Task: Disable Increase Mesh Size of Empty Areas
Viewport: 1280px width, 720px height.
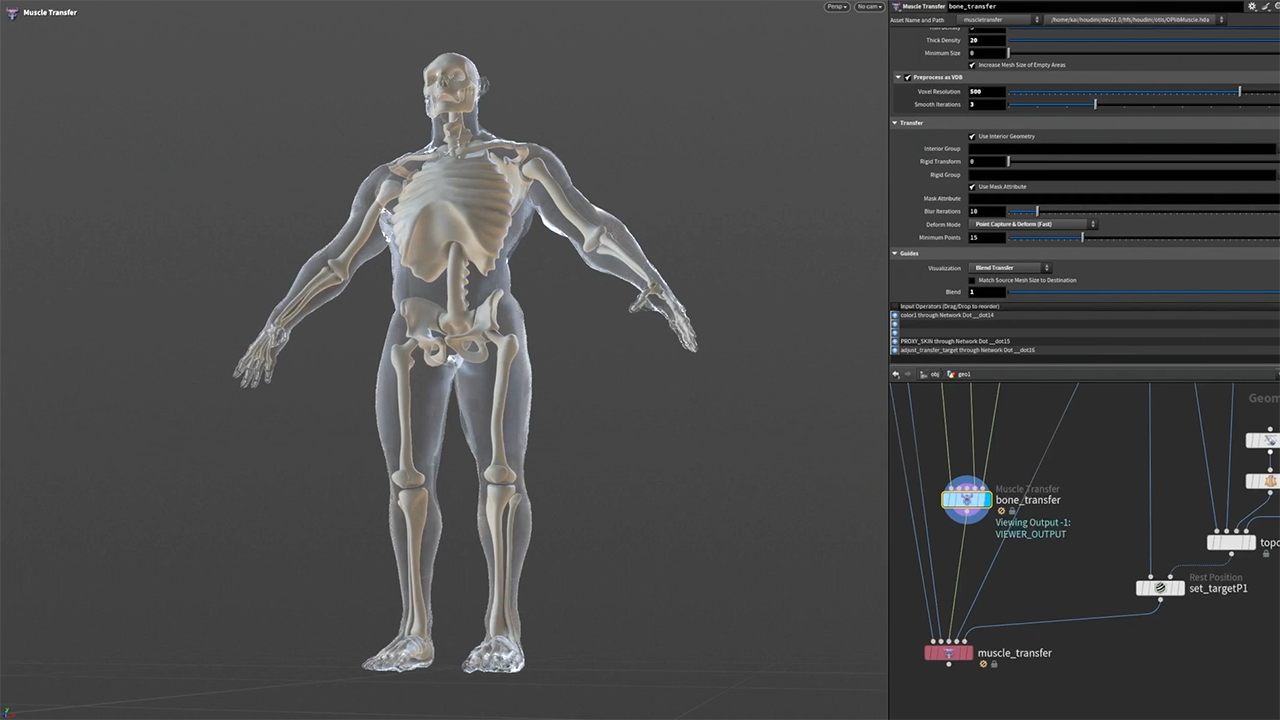Action: (972, 65)
